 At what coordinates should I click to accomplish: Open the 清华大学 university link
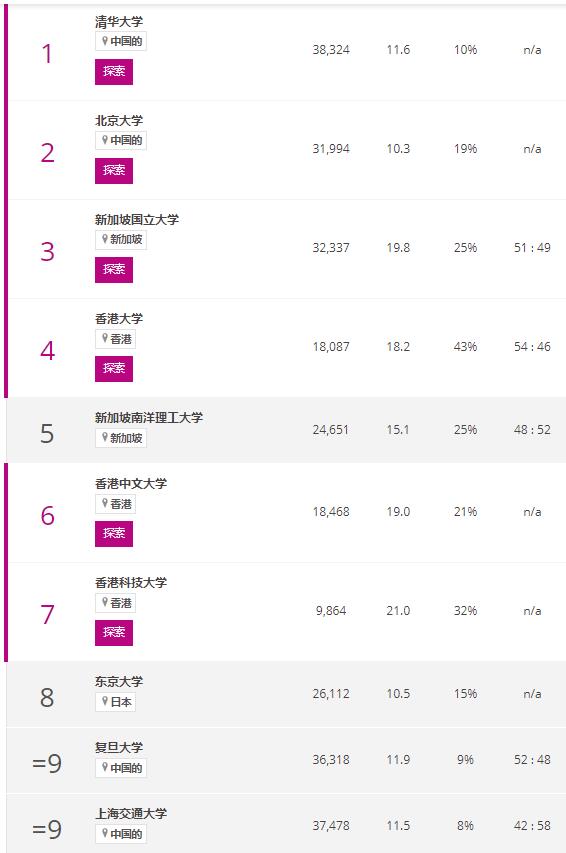(x=119, y=22)
